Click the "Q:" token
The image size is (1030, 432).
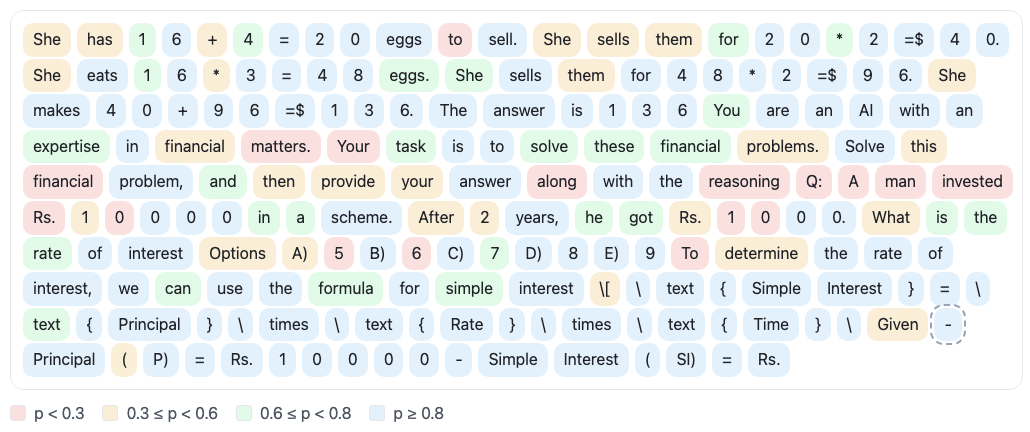(813, 182)
